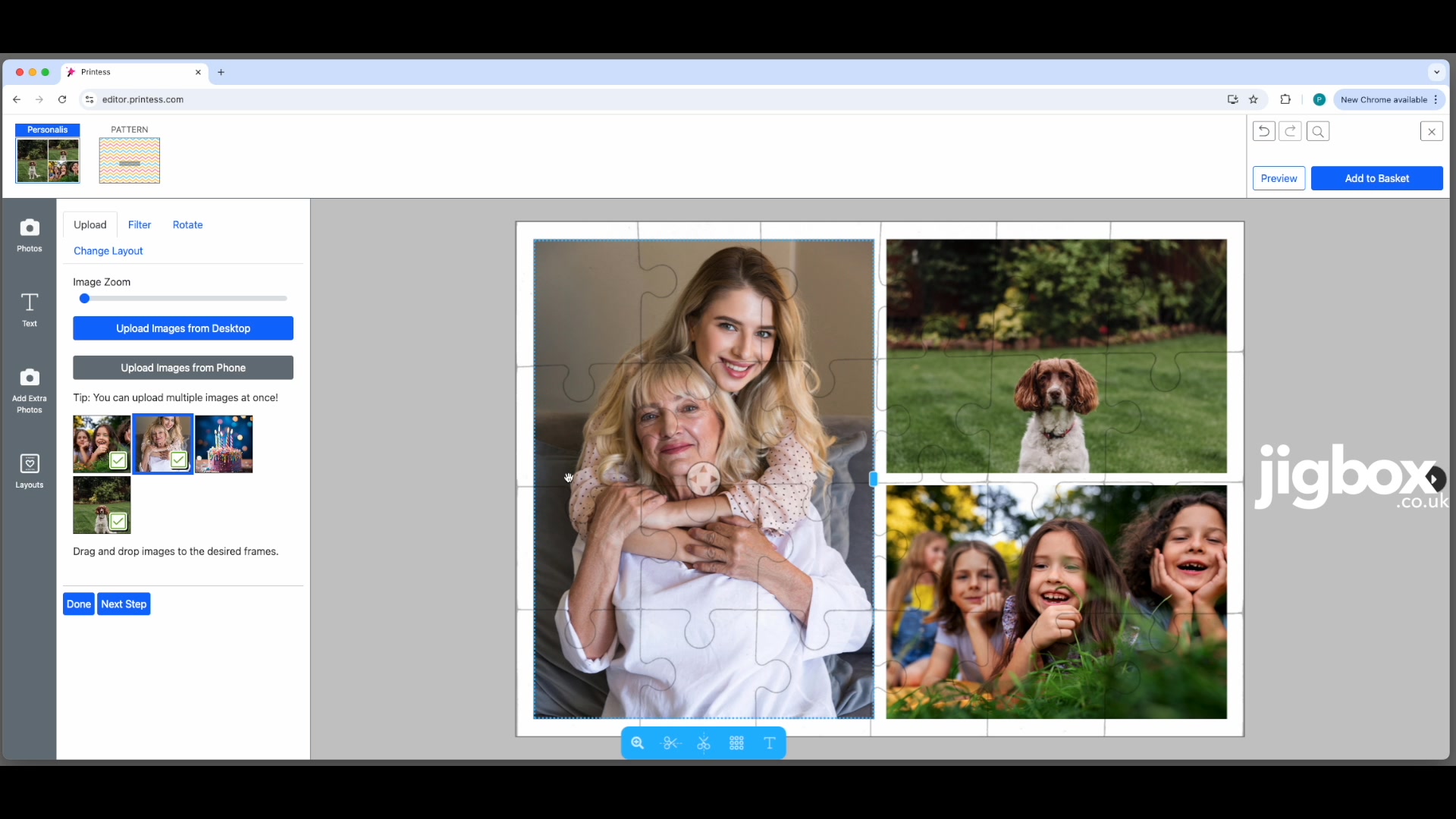Click the grid icon in image toolbar
The image size is (1456, 819).
pos(736,743)
